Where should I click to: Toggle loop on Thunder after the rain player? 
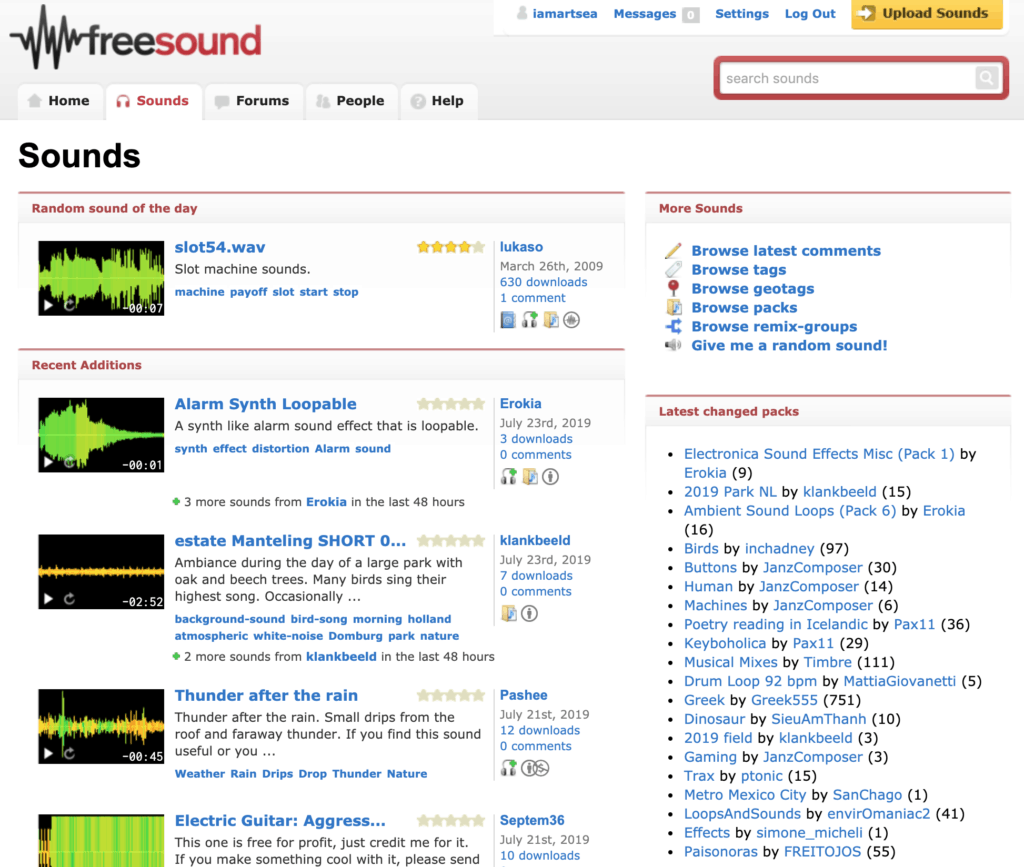[x=69, y=753]
